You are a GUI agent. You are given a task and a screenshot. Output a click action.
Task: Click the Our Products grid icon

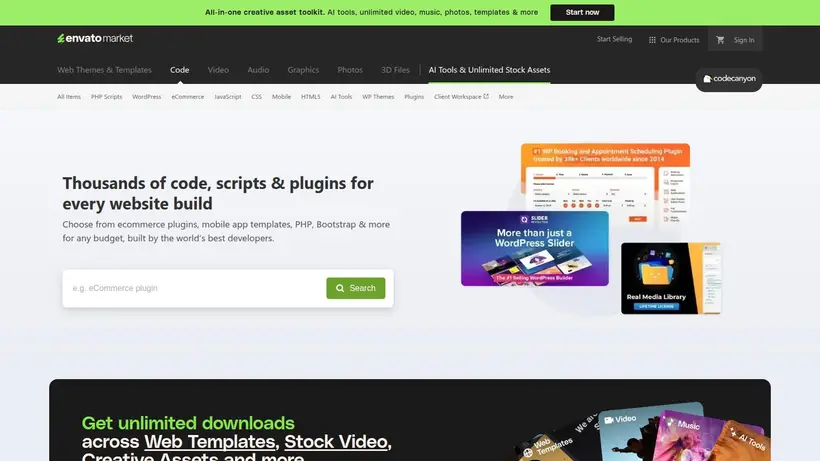pyautogui.click(x=652, y=40)
